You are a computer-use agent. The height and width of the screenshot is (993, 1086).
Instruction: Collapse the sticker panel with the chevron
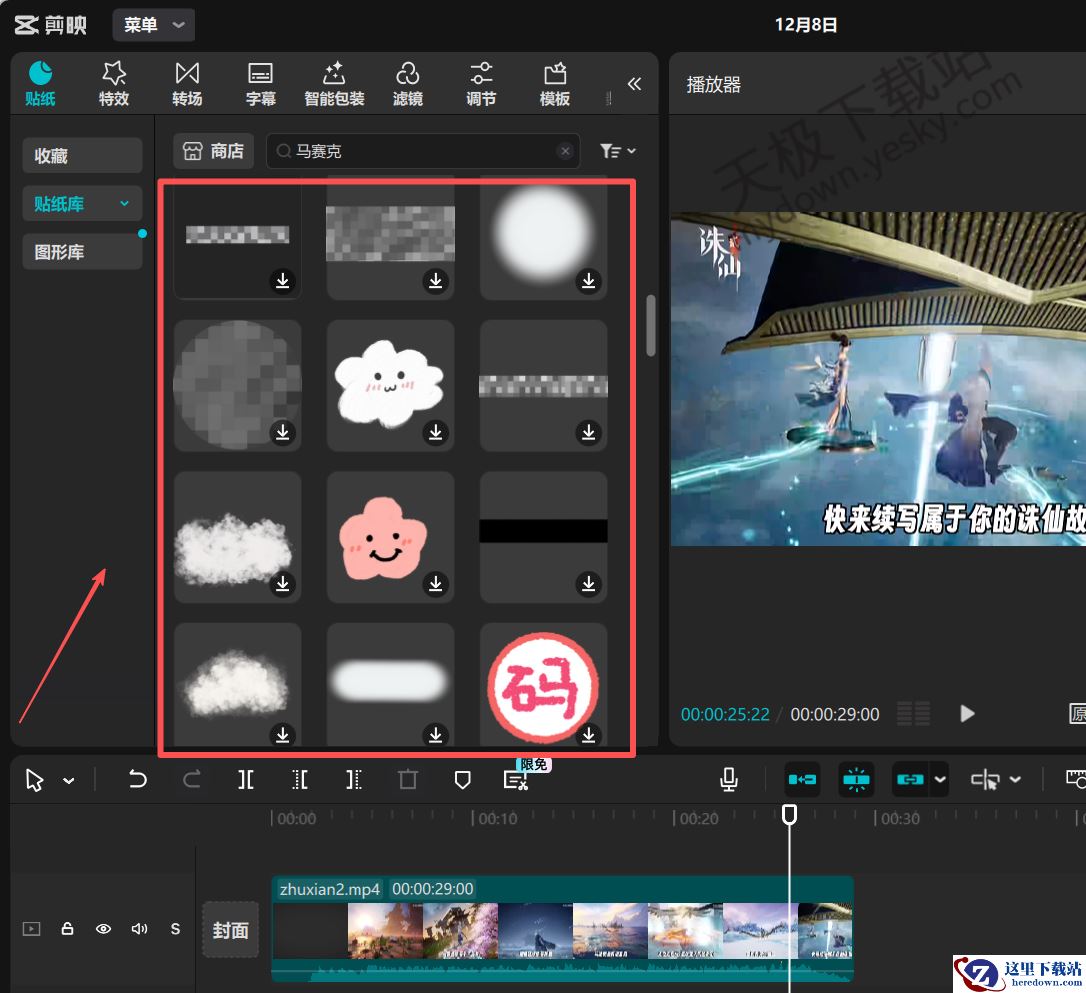coord(634,84)
